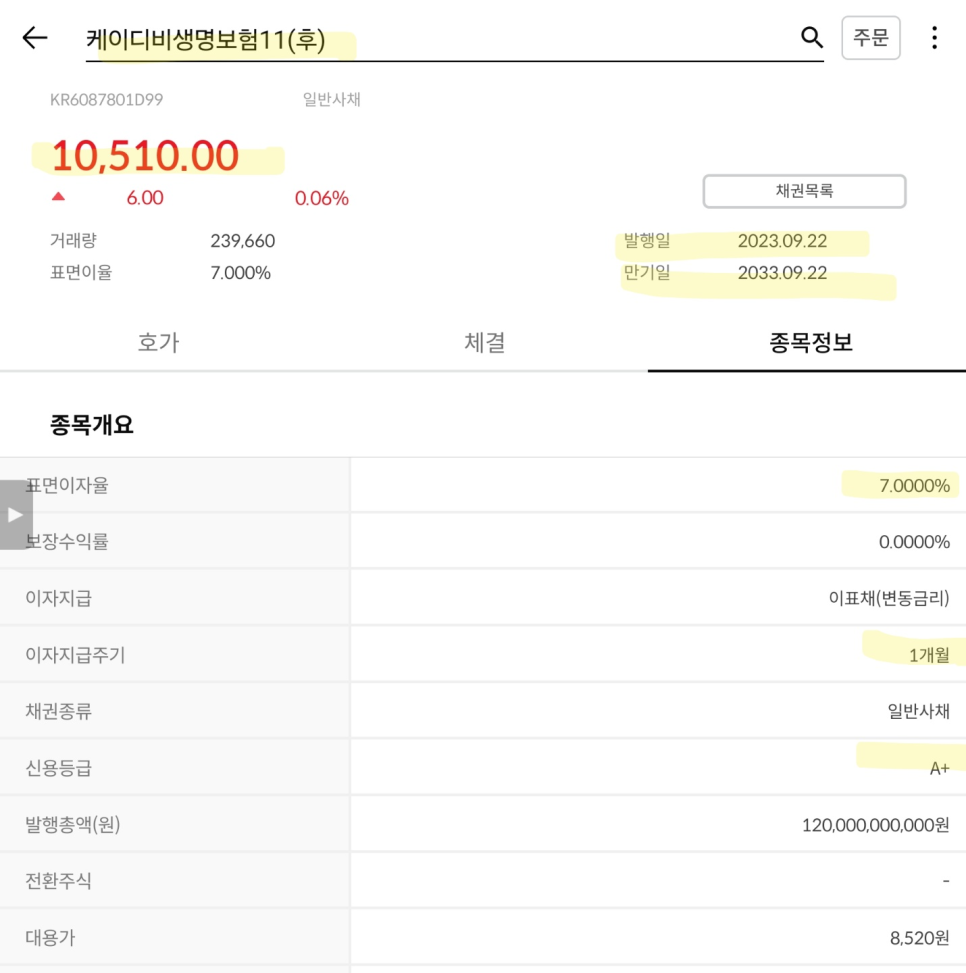Expand the gray side panel arrow handle
Screen dimensions: 966x973
(16, 514)
